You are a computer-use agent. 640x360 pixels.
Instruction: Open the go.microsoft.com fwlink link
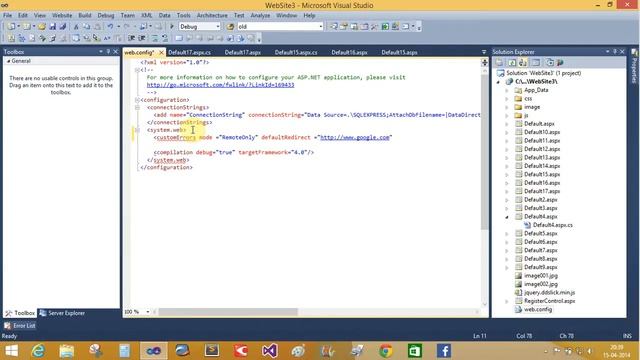(x=220, y=85)
